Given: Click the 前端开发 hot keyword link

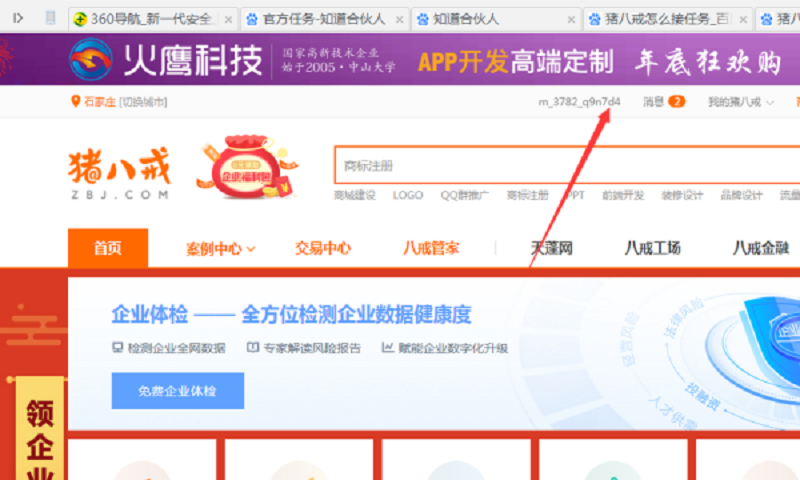Looking at the screenshot, I should [623, 195].
